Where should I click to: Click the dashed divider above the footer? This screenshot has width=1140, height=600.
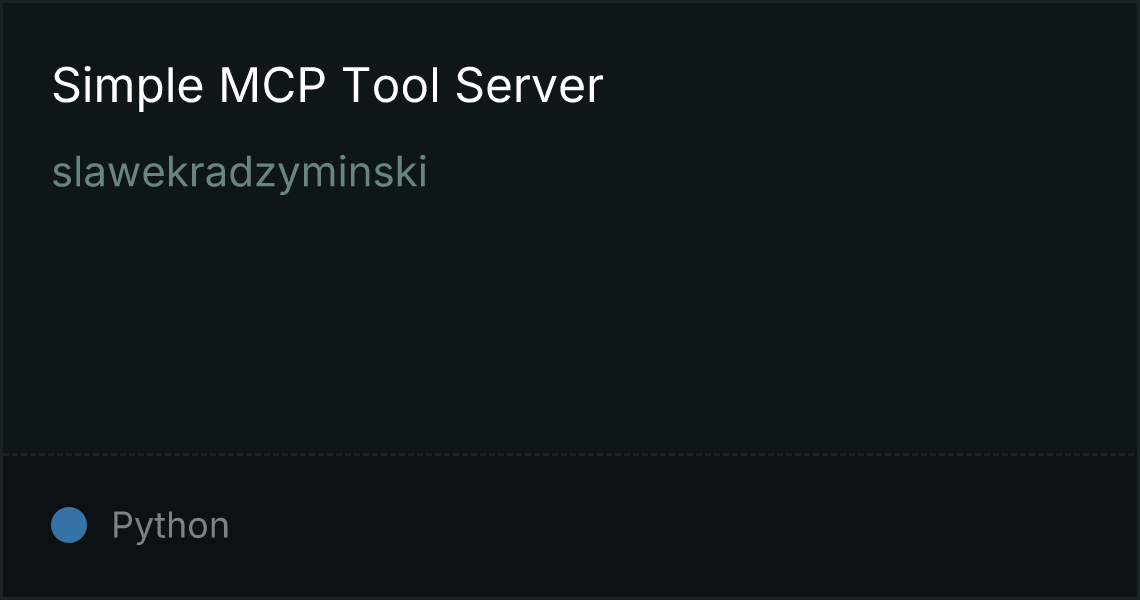570,455
